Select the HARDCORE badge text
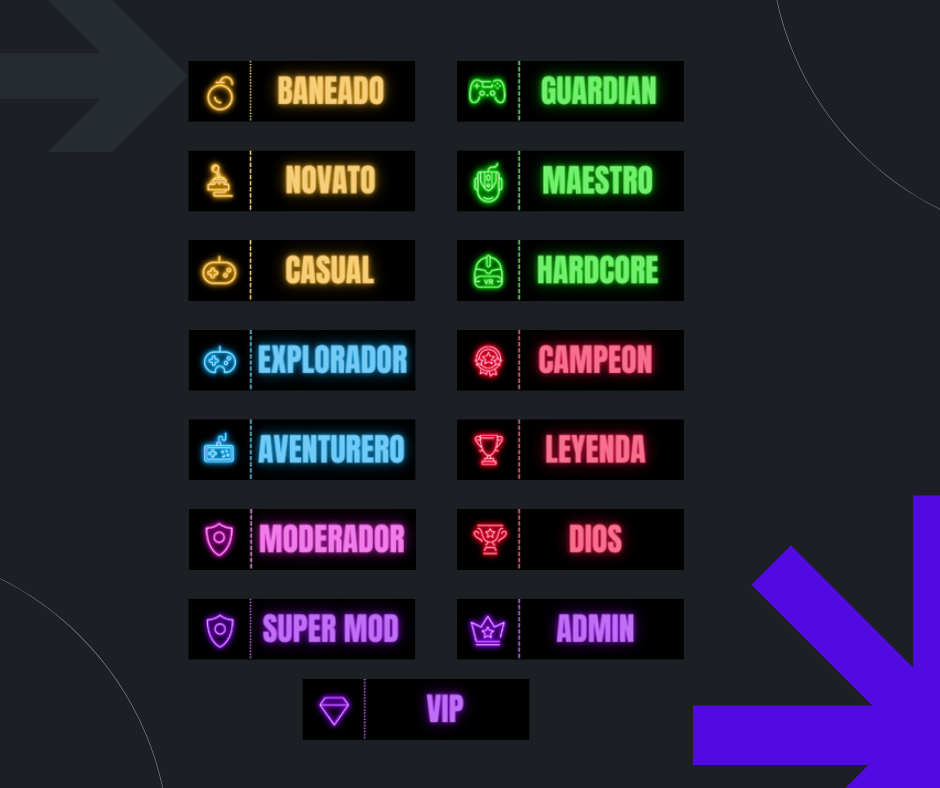Screen dimensions: 940x788 pos(598,270)
